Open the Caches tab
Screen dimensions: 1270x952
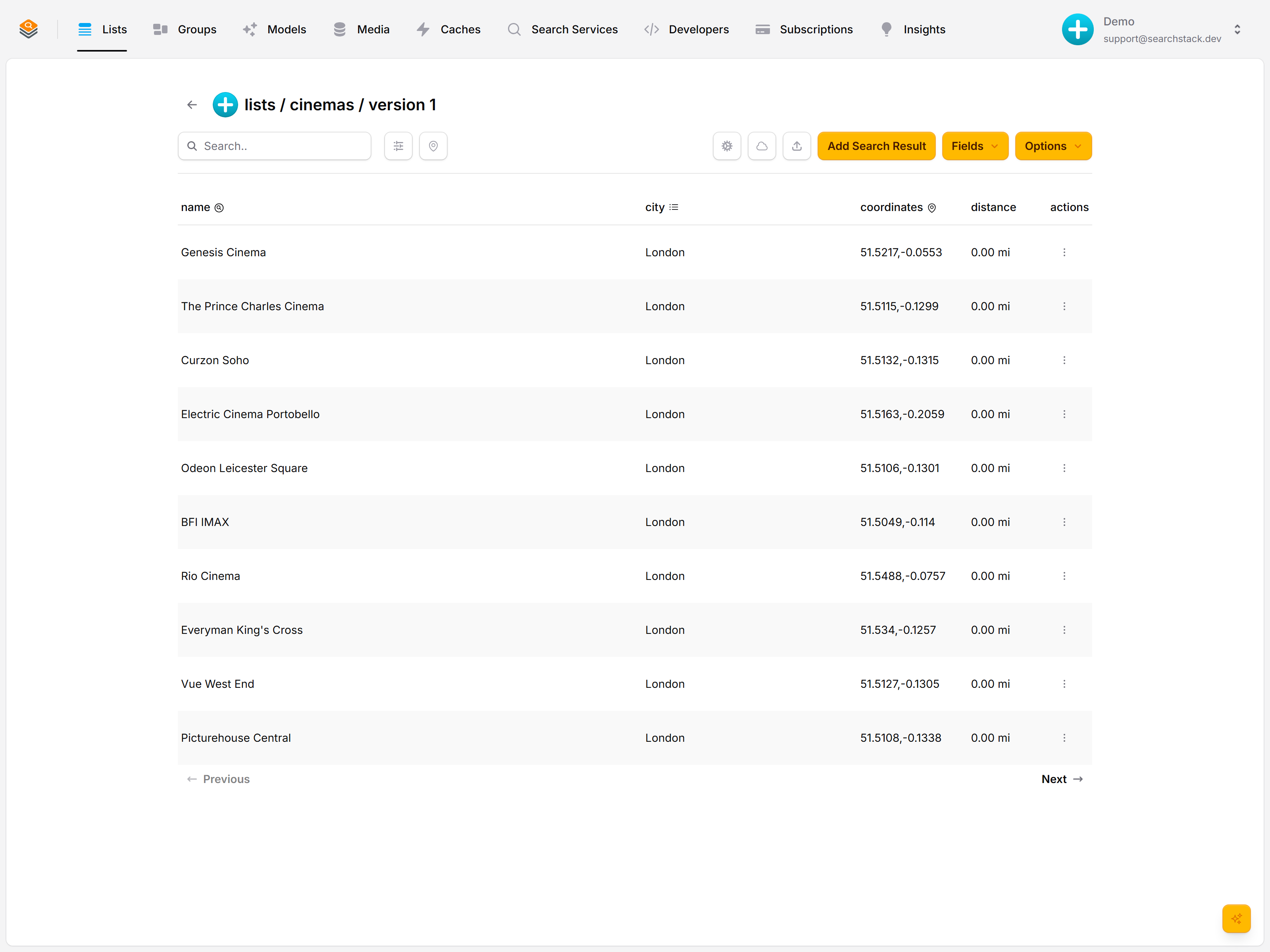tap(448, 29)
